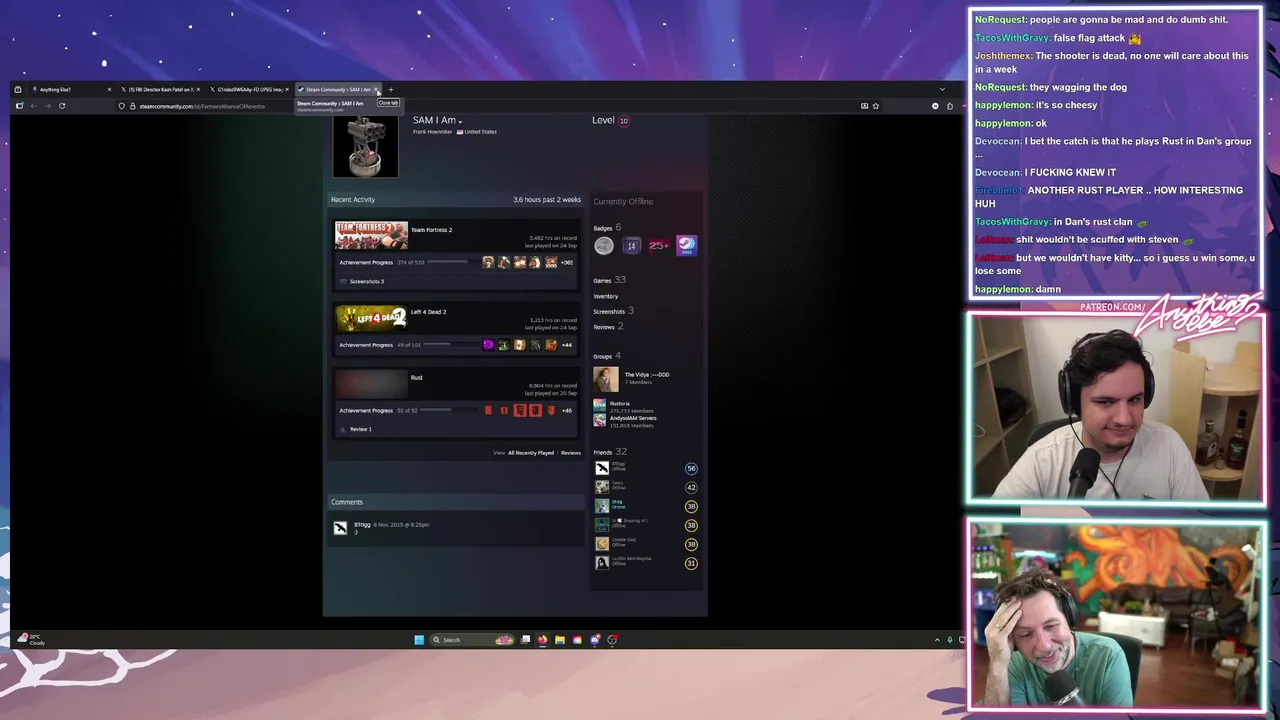Show hidden system tray icons
Viewport: 1280px width, 720px height.
(x=937, y=640)
